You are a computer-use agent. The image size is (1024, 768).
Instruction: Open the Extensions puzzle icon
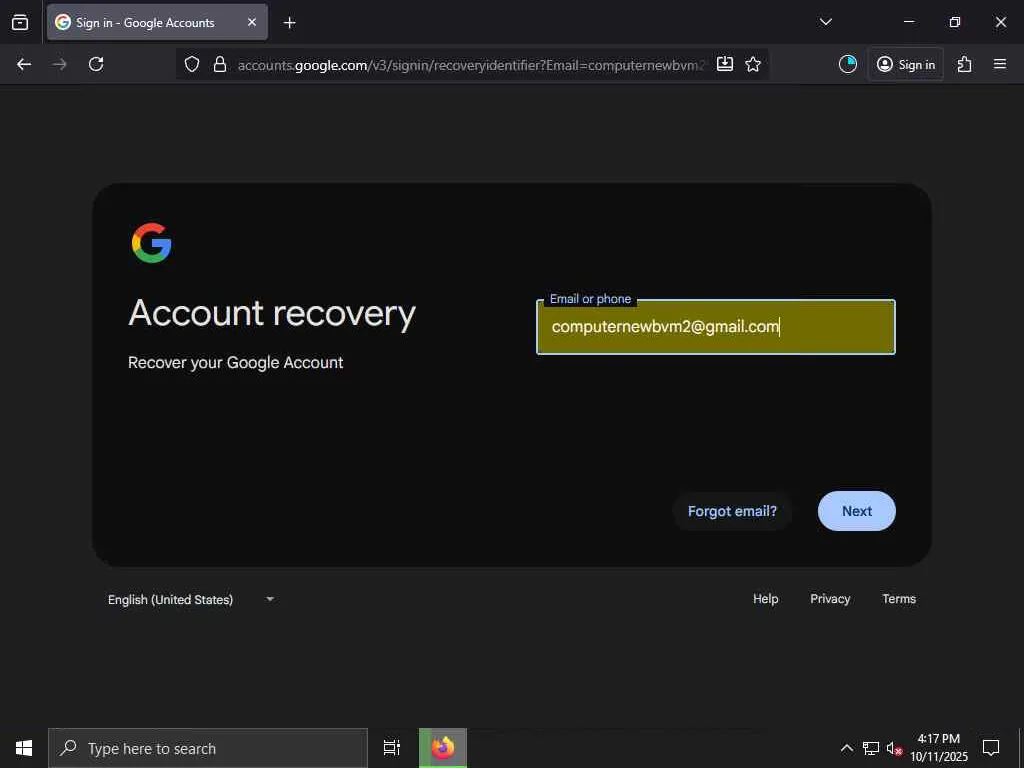coord(965,64)
